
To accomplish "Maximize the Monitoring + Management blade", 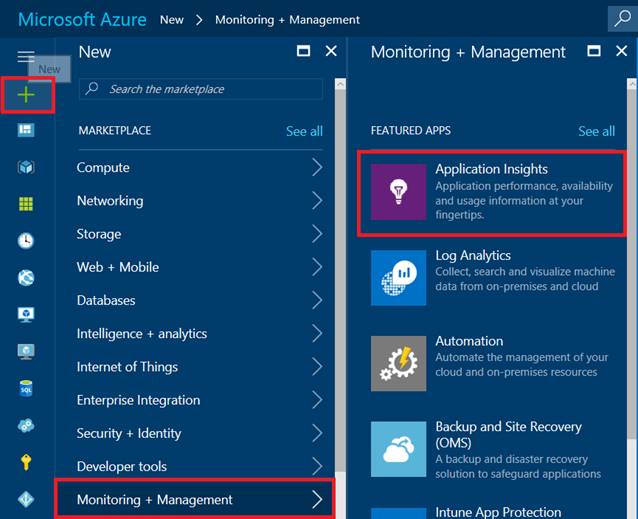I will point(594,51).
